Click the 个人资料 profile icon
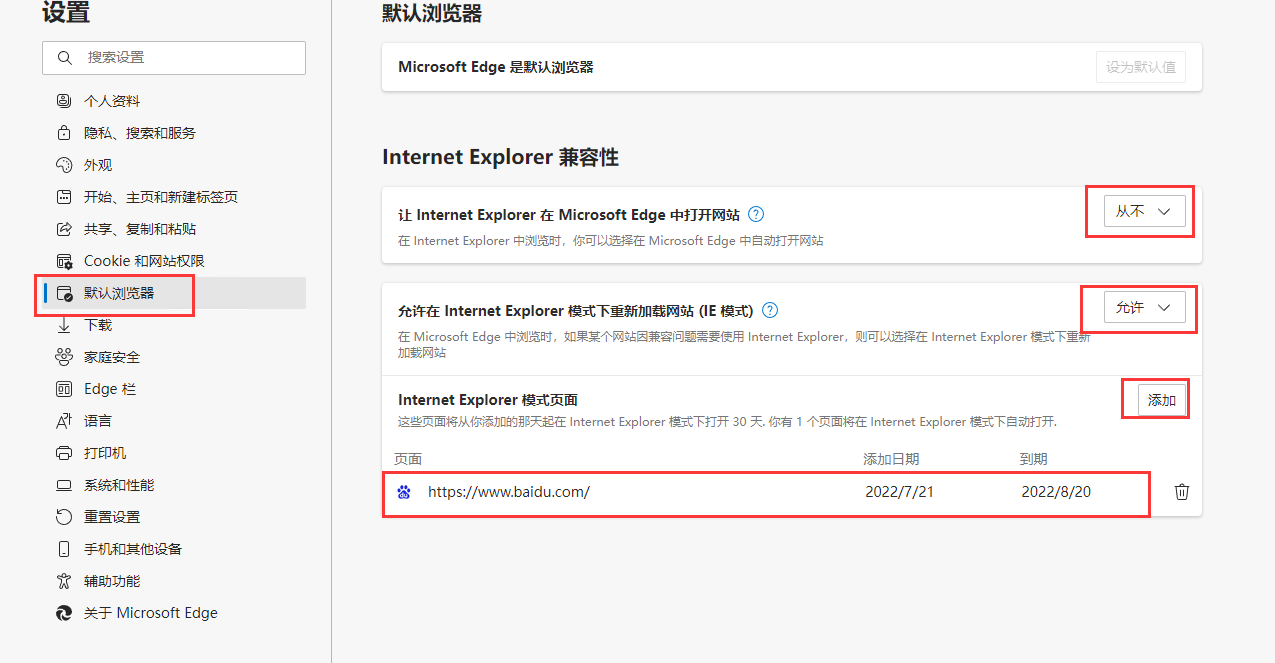The height and width of the screenshot is (663, 1275). coord(64,101)
